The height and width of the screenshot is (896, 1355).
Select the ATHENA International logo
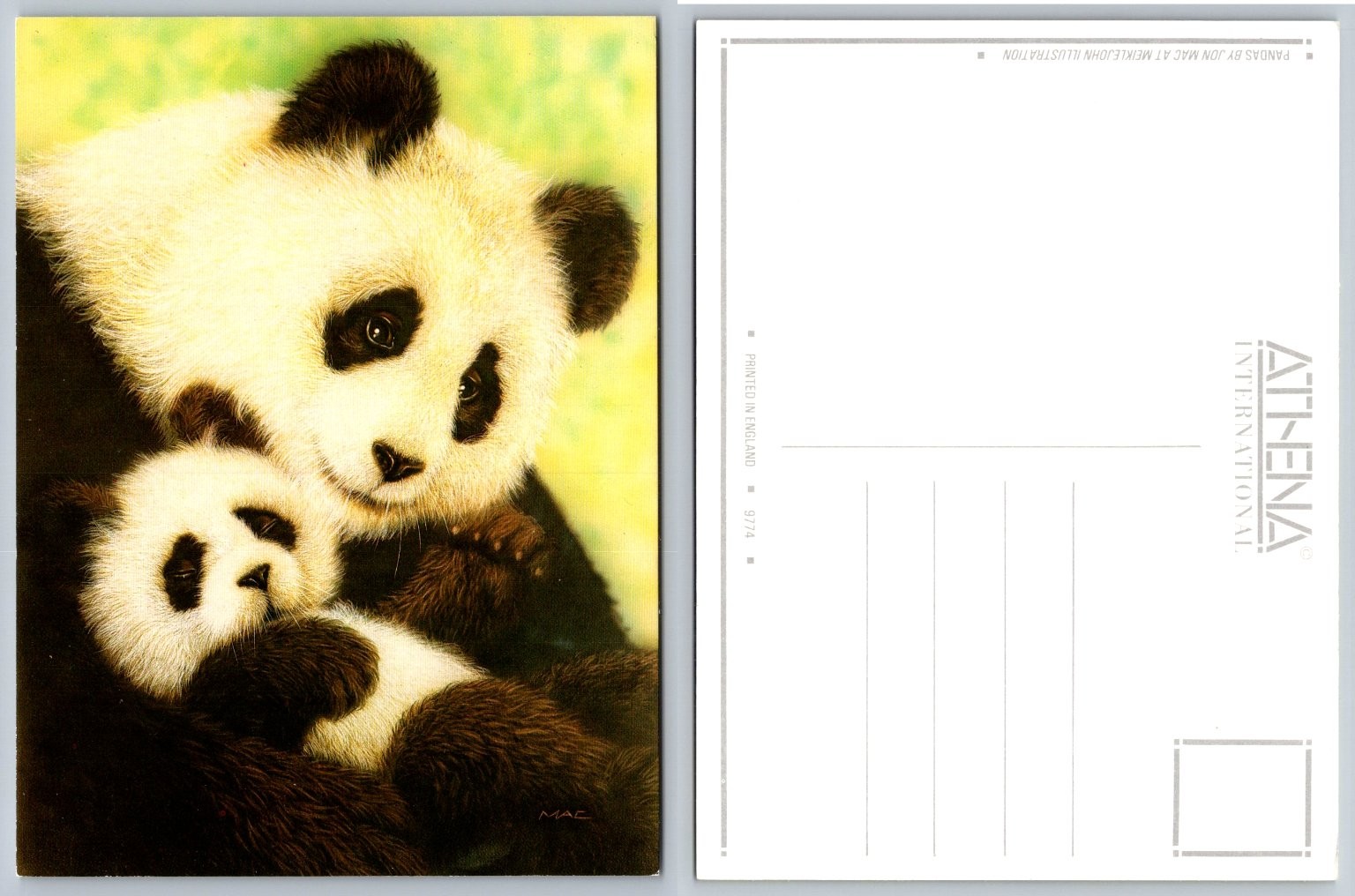point(1273,451)
